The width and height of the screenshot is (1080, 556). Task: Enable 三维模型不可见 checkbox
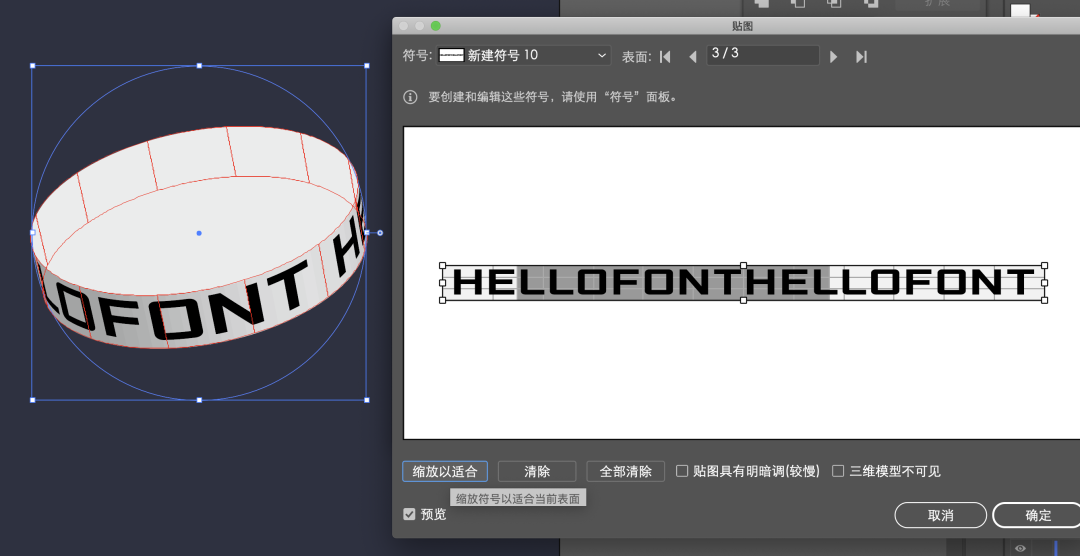tap(838, 471)
